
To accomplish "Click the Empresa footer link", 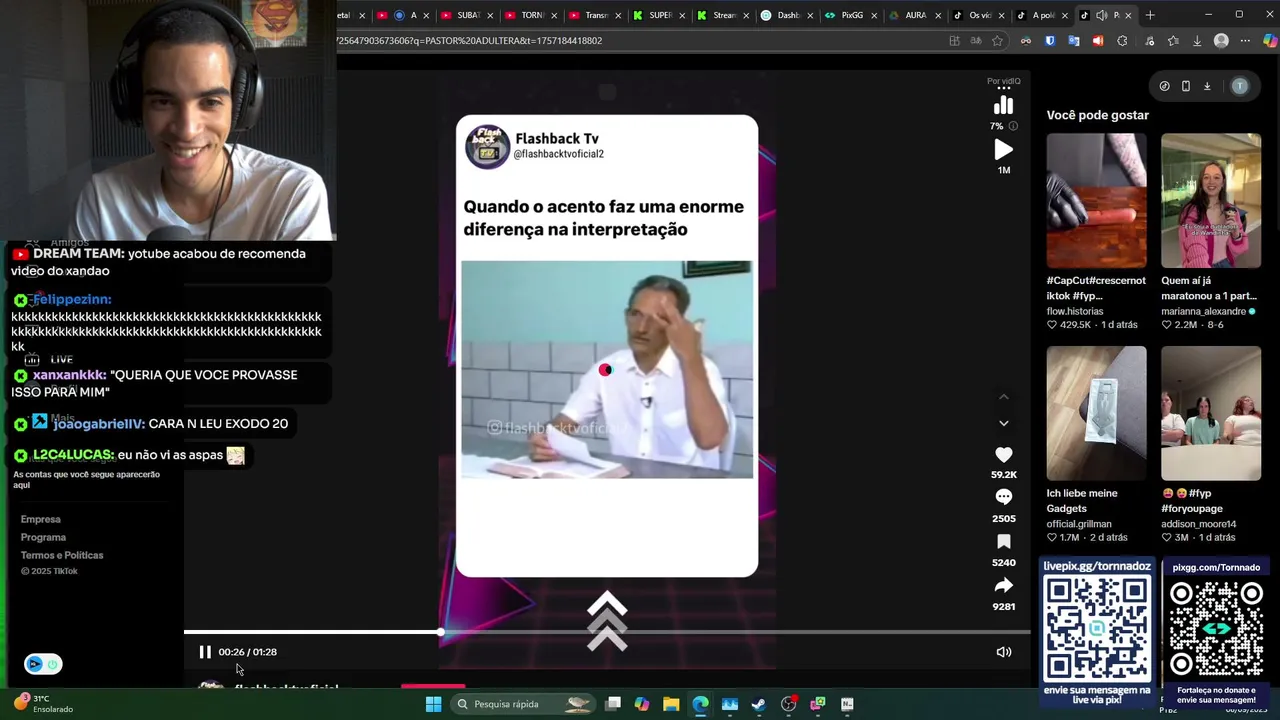I will pos(41,519).
